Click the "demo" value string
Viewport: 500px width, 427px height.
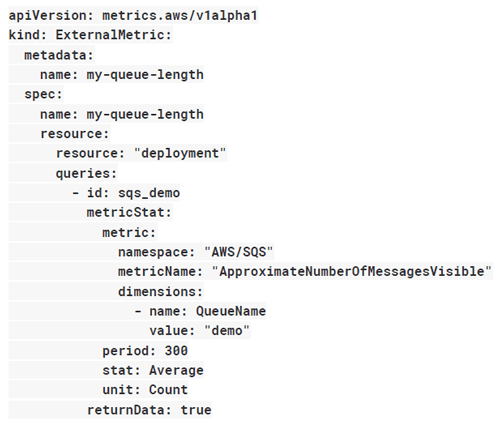click(x=227, y=331)
